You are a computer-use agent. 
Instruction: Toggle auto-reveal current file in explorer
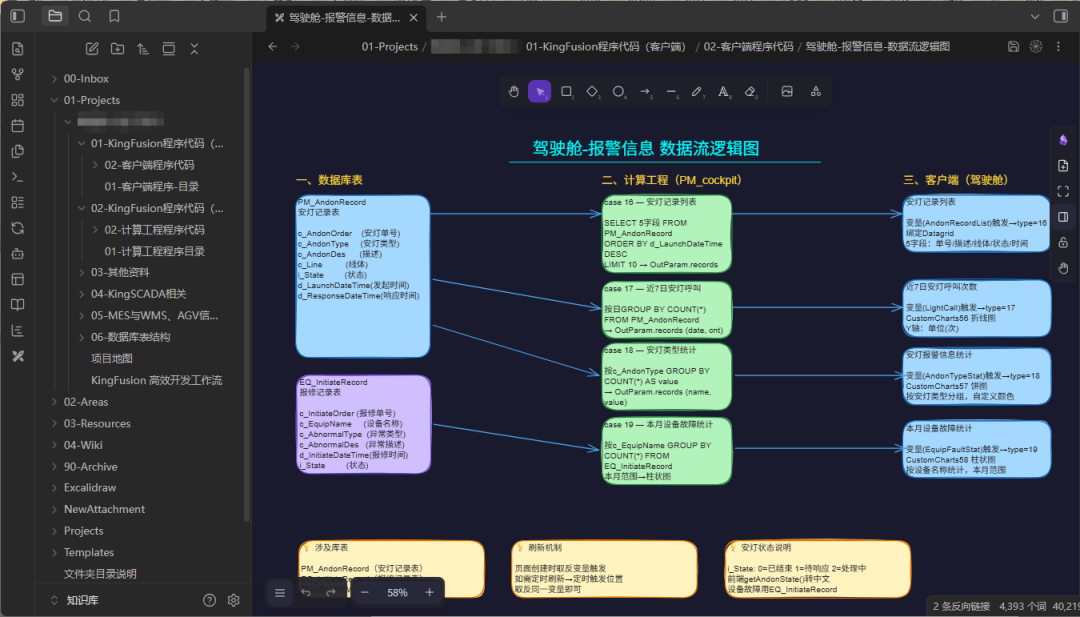click(169, 49)
